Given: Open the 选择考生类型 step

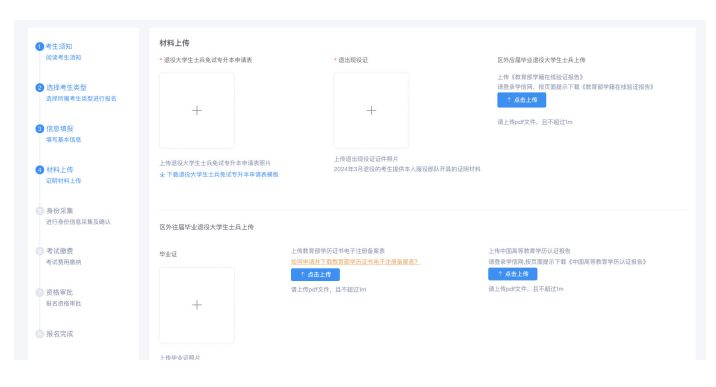Looking at the screenshot, I should tap(66, 87).
